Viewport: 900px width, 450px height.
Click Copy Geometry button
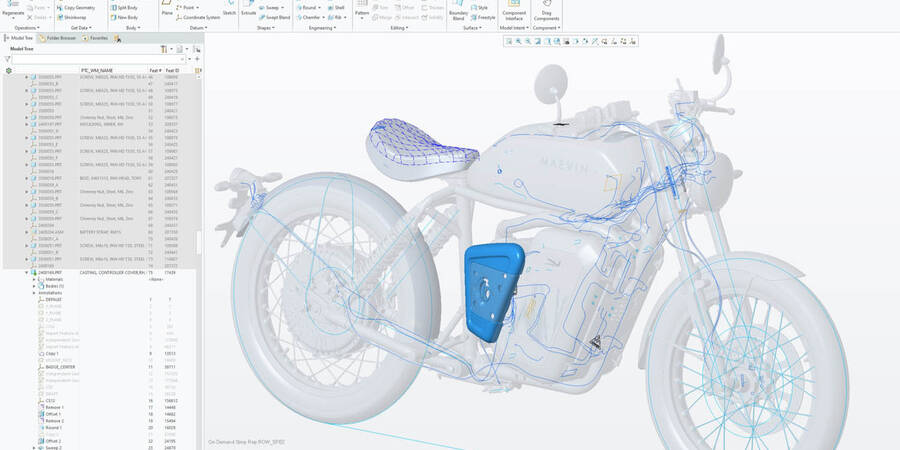click(75, 7)
